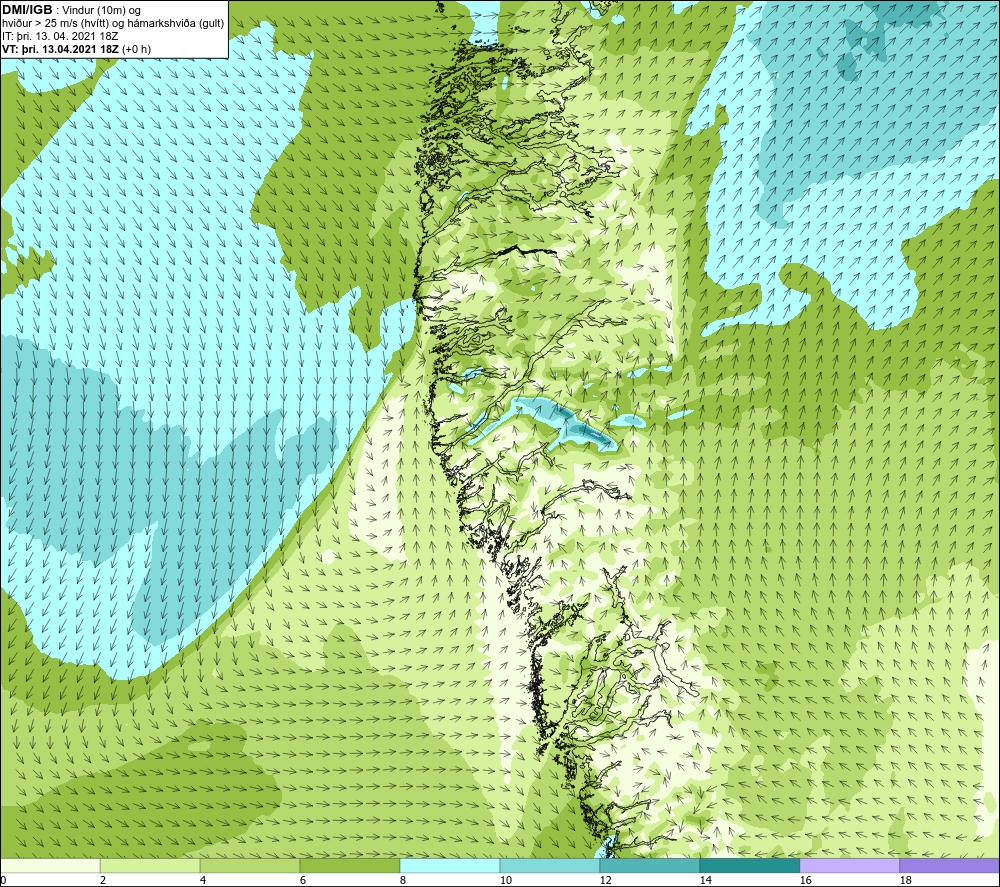Viewport: 1000px width, 887px height.
Task: Click the pale cream 0–2 m/s legend swatch
Action: (x=50, y=865)
